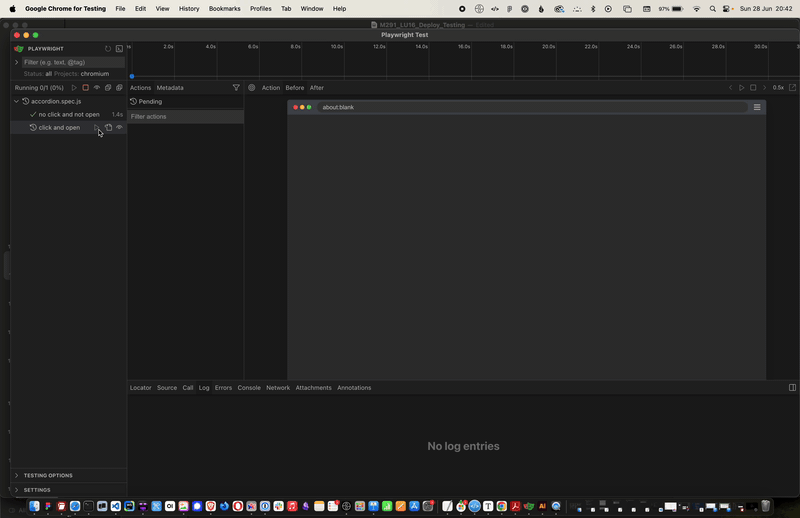
Task: Open the History menu in the menu bar
Action: (189, 9)
